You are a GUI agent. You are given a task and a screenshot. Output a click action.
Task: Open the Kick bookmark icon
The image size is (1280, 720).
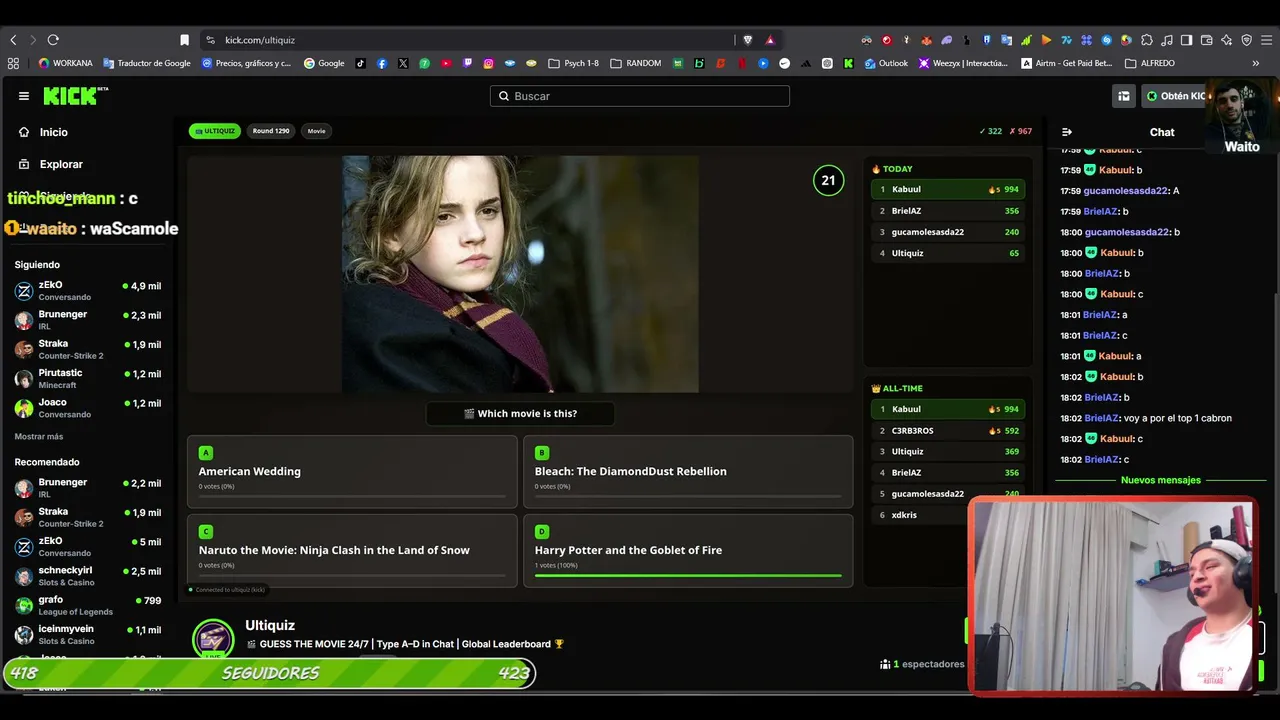coord(848,63)
